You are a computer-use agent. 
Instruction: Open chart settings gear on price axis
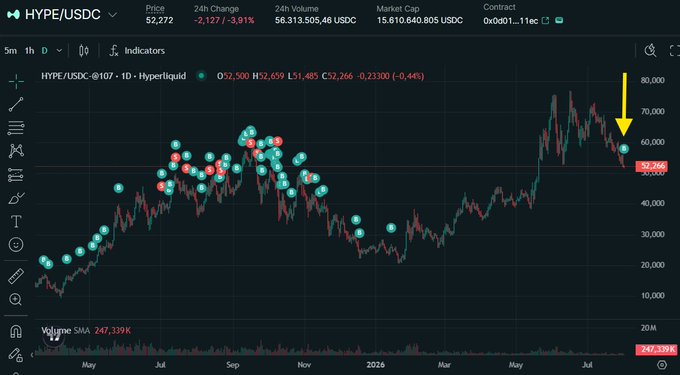pos(662,364)
